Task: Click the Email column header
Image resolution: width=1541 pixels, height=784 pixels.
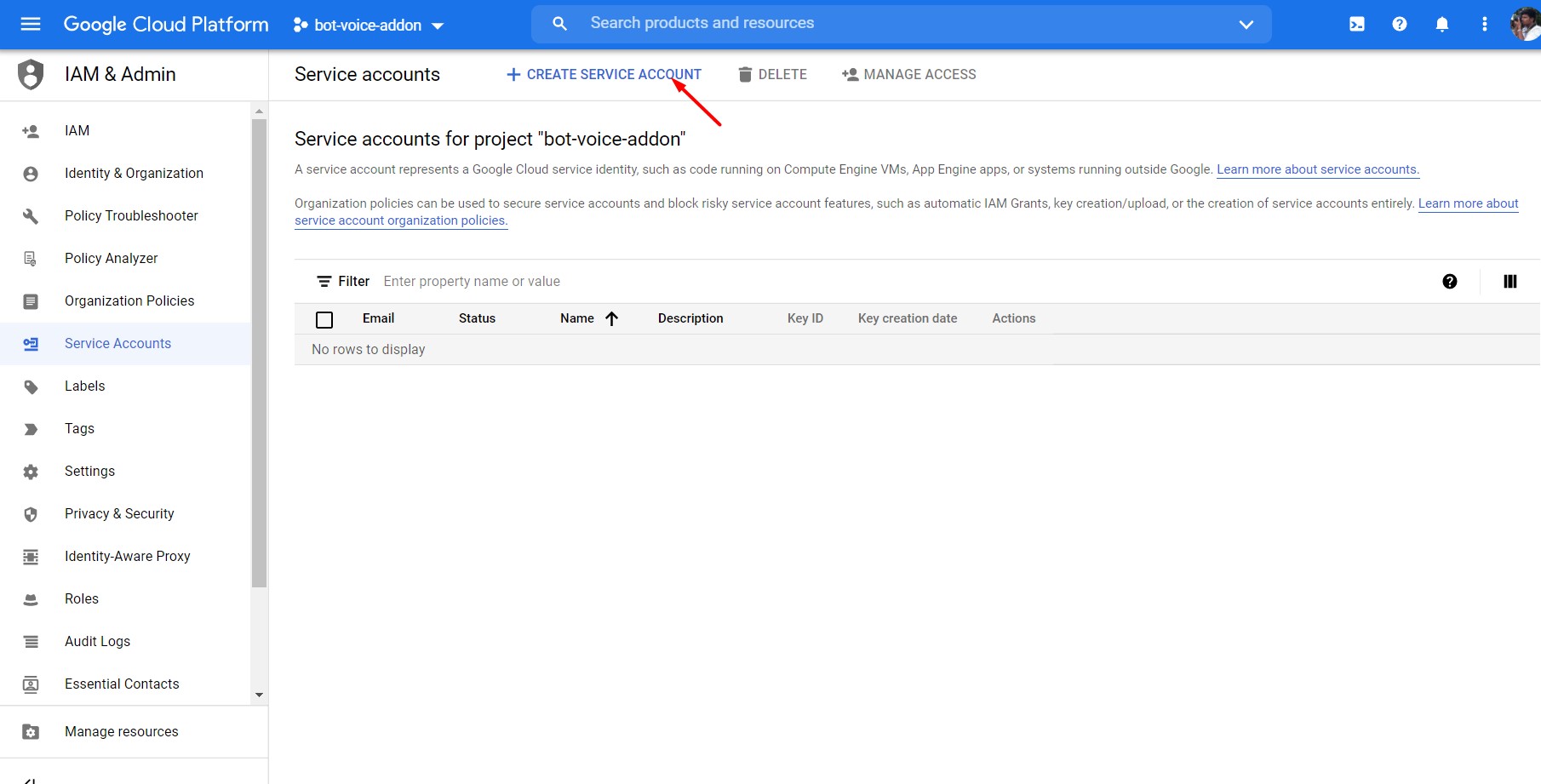Action: 378,318
